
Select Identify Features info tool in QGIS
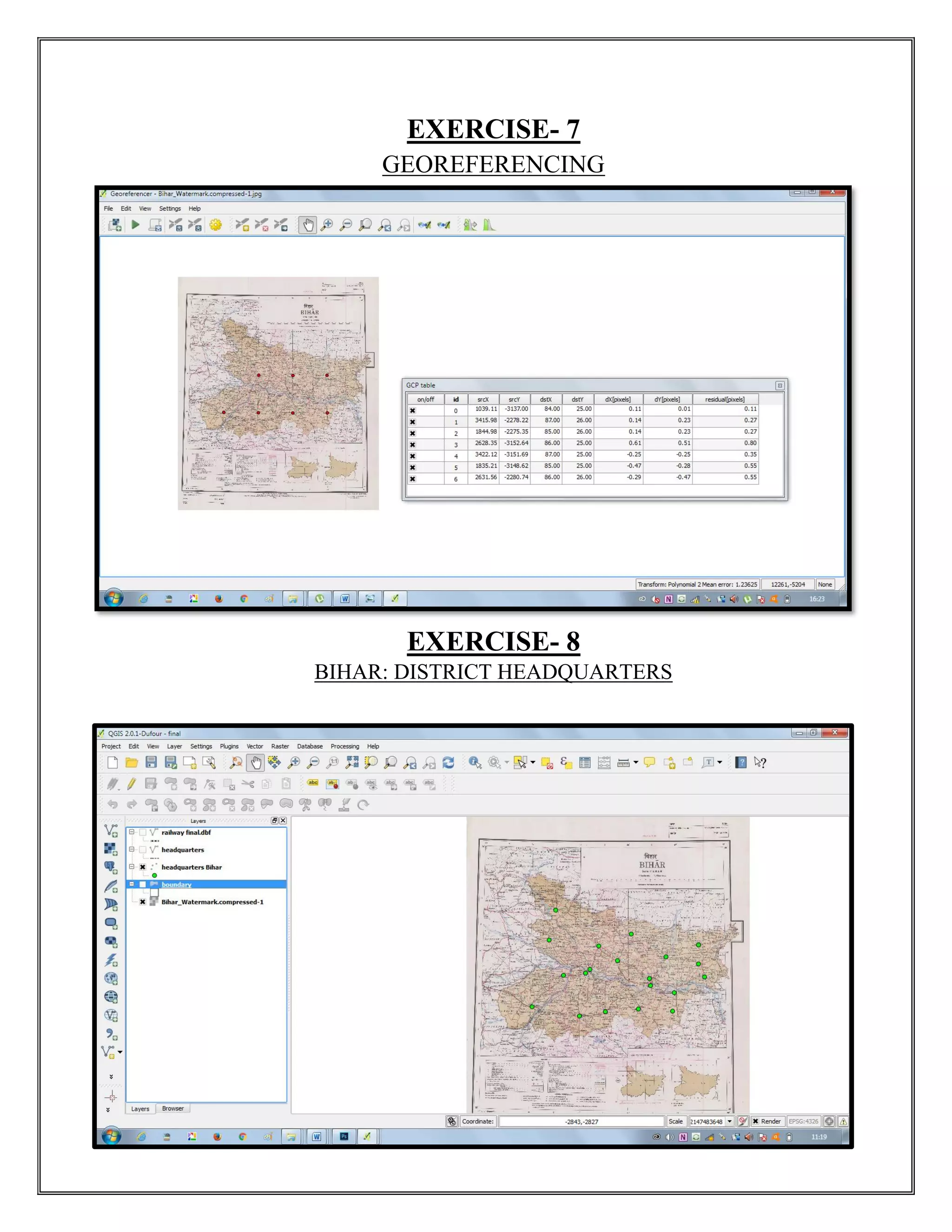click(475, 762)
